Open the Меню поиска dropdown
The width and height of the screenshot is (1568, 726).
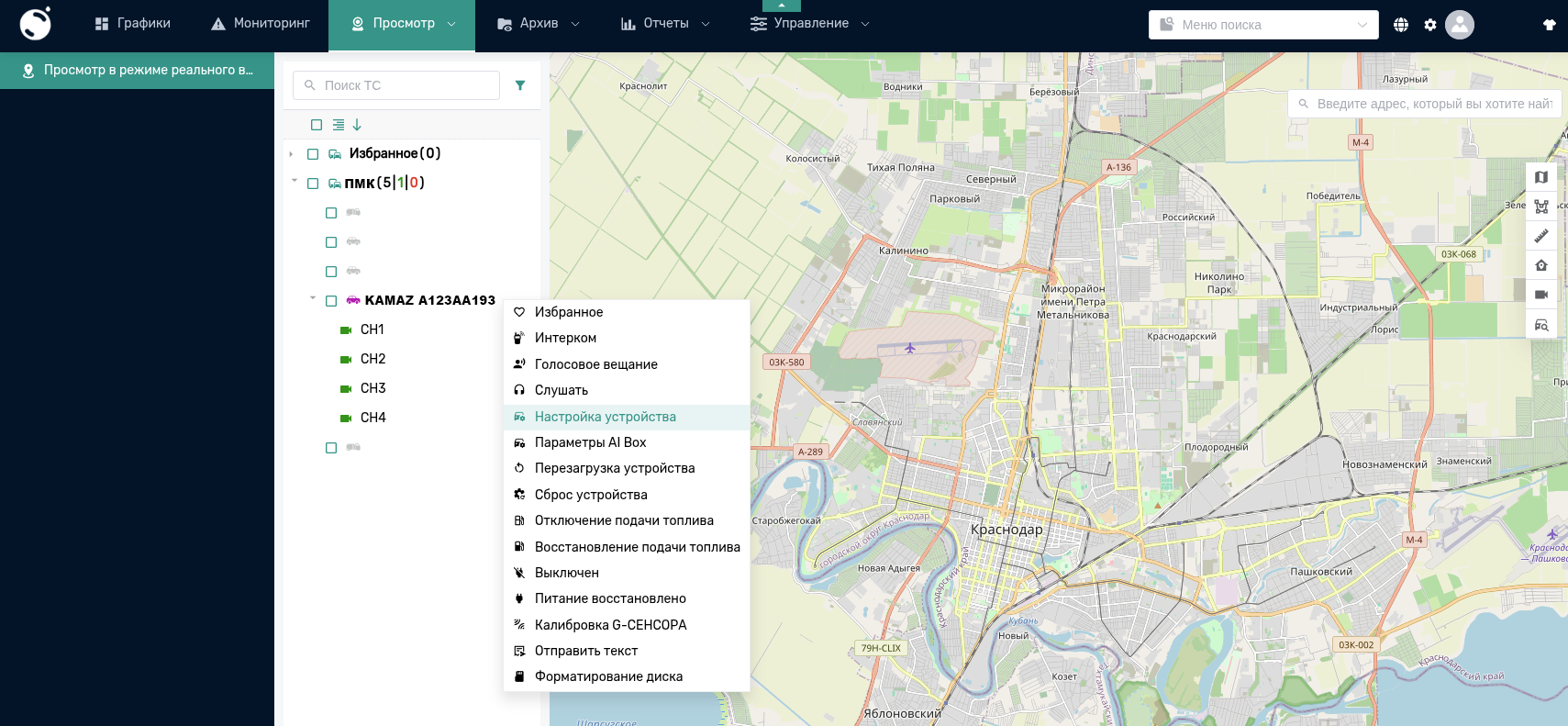pos(1263,25)
